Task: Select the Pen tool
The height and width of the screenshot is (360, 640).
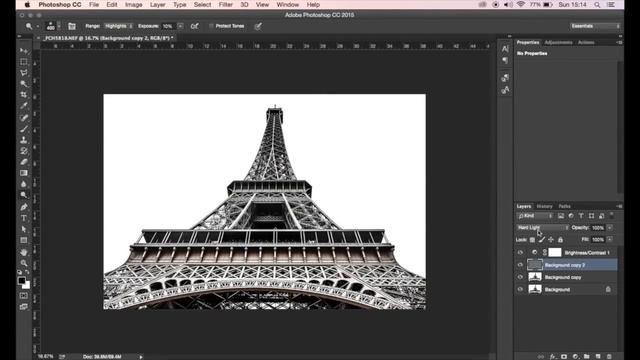Action: tap(24, 207)
